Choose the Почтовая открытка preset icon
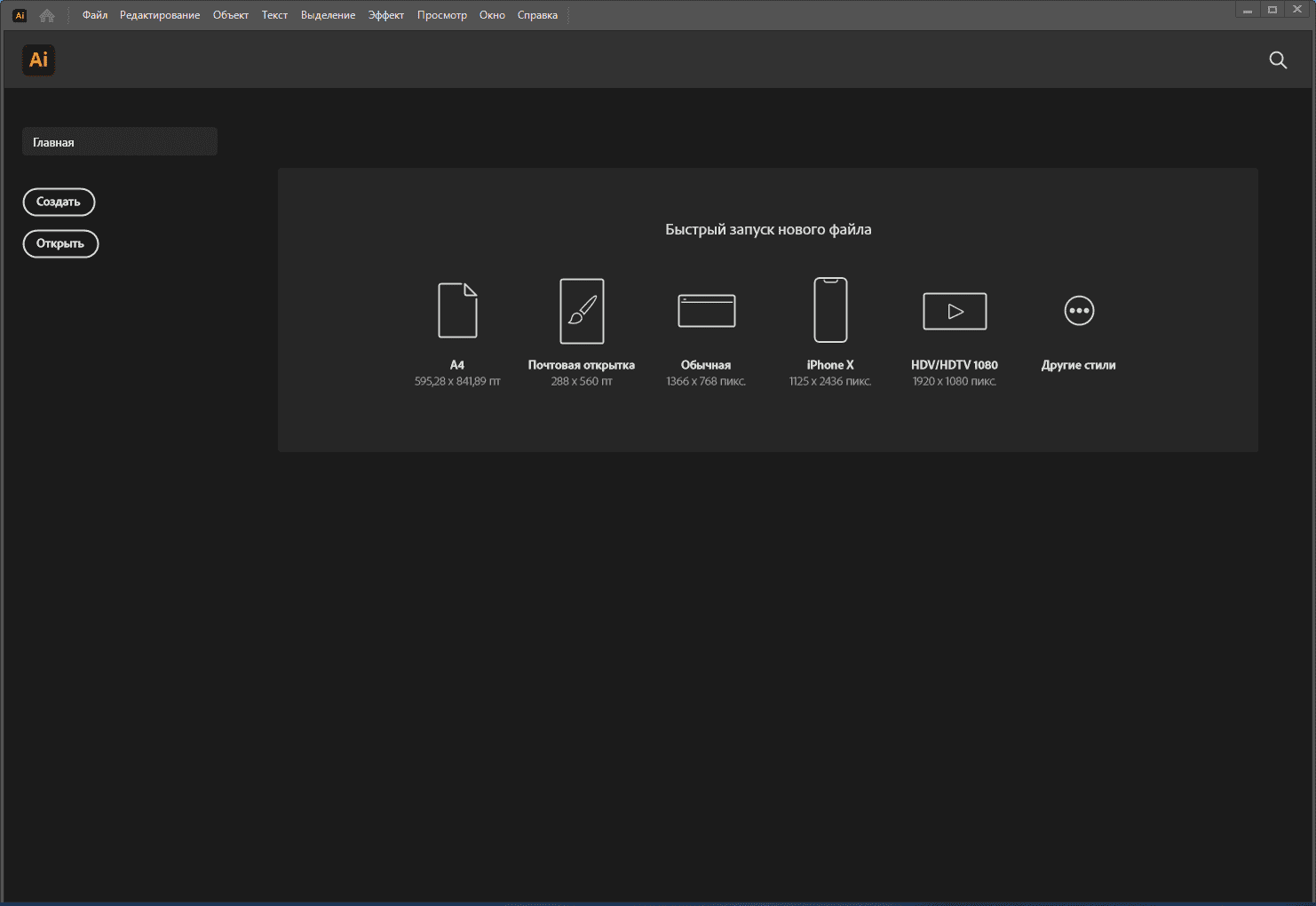Screen dimensions: 1316x906 click(x=582, y=311)
